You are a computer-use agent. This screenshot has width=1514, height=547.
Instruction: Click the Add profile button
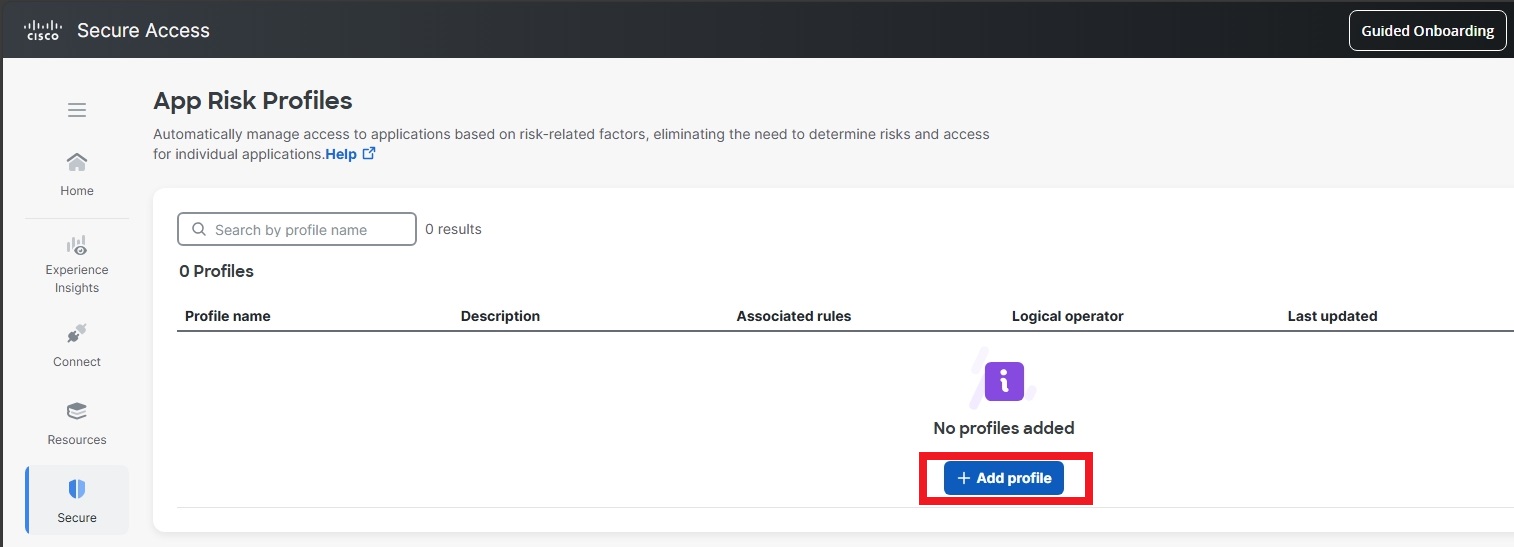point(1004,478)
